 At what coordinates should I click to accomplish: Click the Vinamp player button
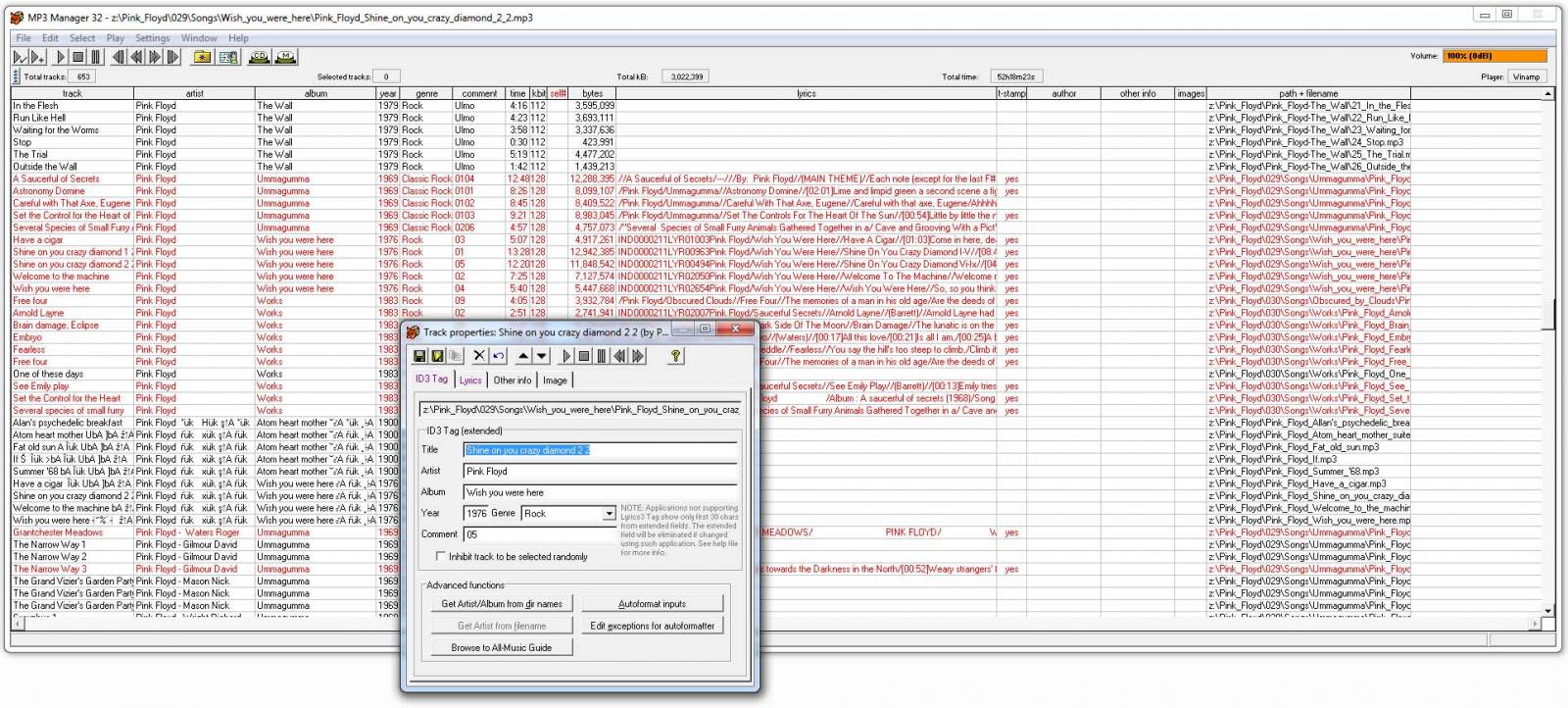(x=1526, y=76)
